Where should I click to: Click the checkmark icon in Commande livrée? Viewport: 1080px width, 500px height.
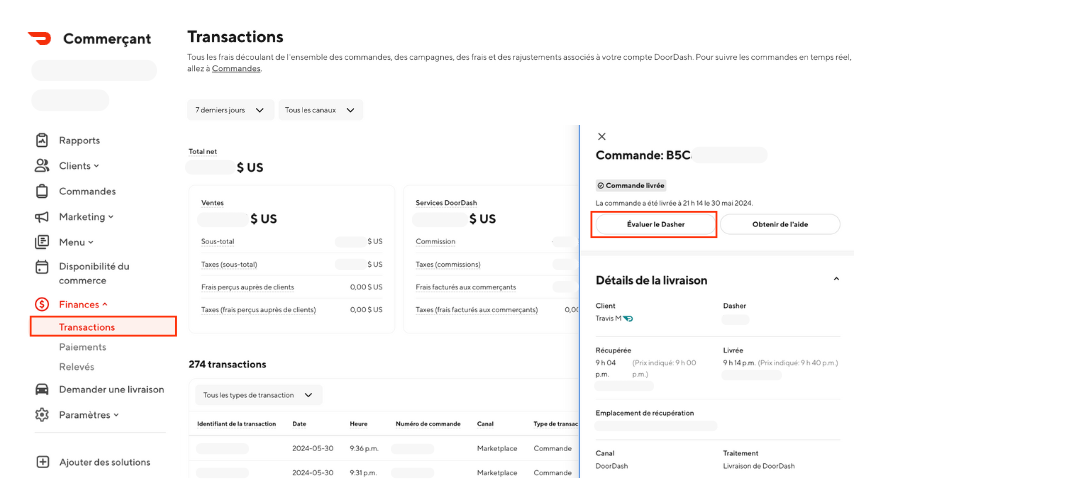[600, 186]
